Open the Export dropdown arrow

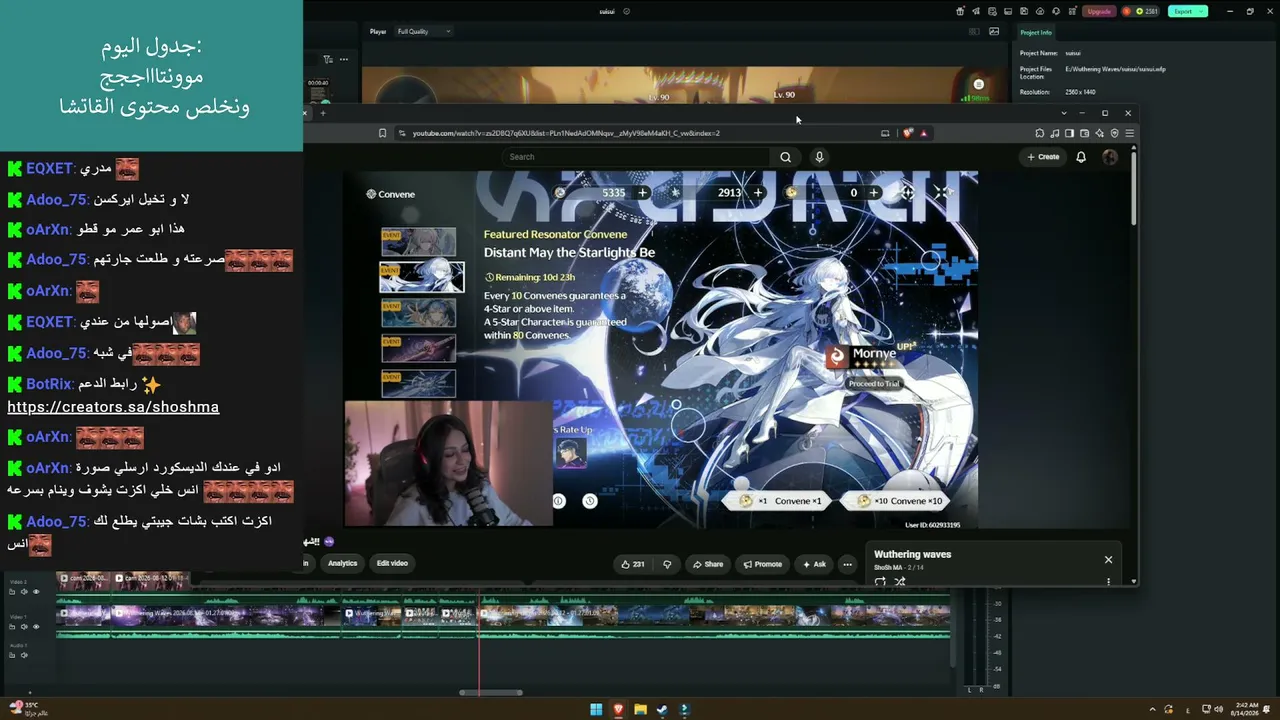pyautogui.click(x=1201, y=12)
